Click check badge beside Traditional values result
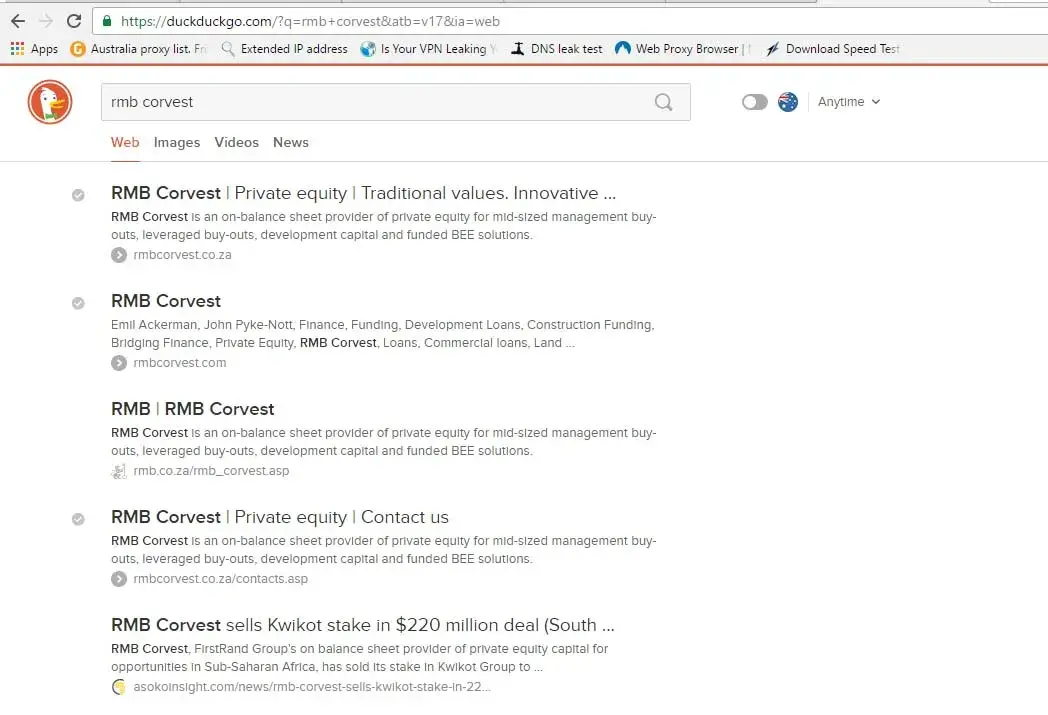This screenshot has width=1048, height=715. pyautogui.click(x=78, y=195)
